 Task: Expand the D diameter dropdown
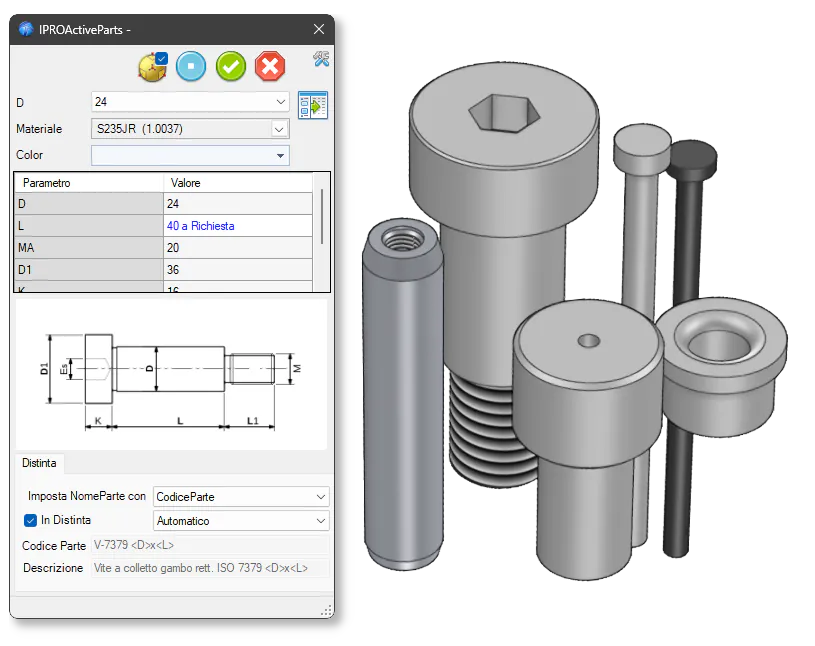[280, 102]
